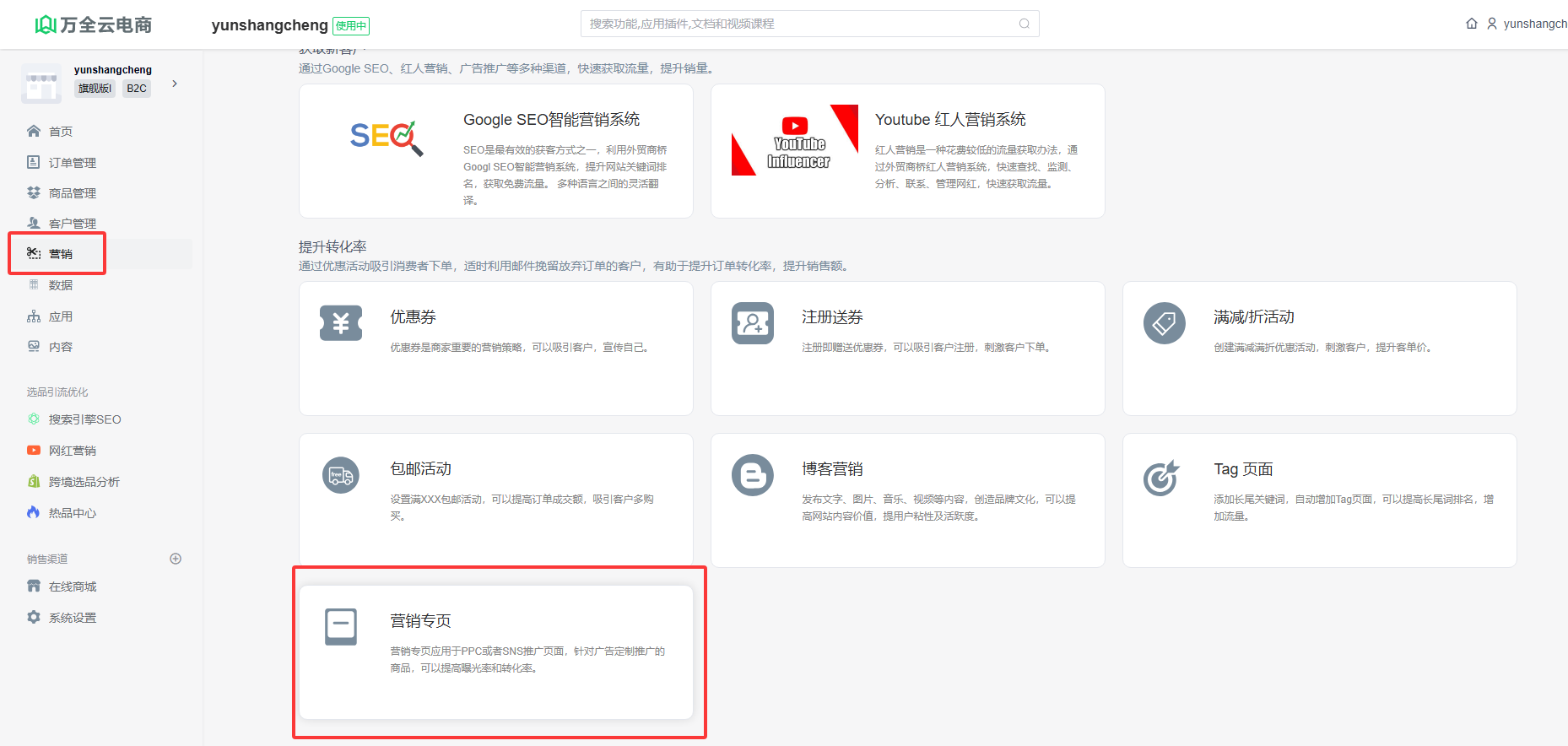The image size is (1568, 746).
Task: Open 系统设置 from the sidebar
Action: coord(72,618)
